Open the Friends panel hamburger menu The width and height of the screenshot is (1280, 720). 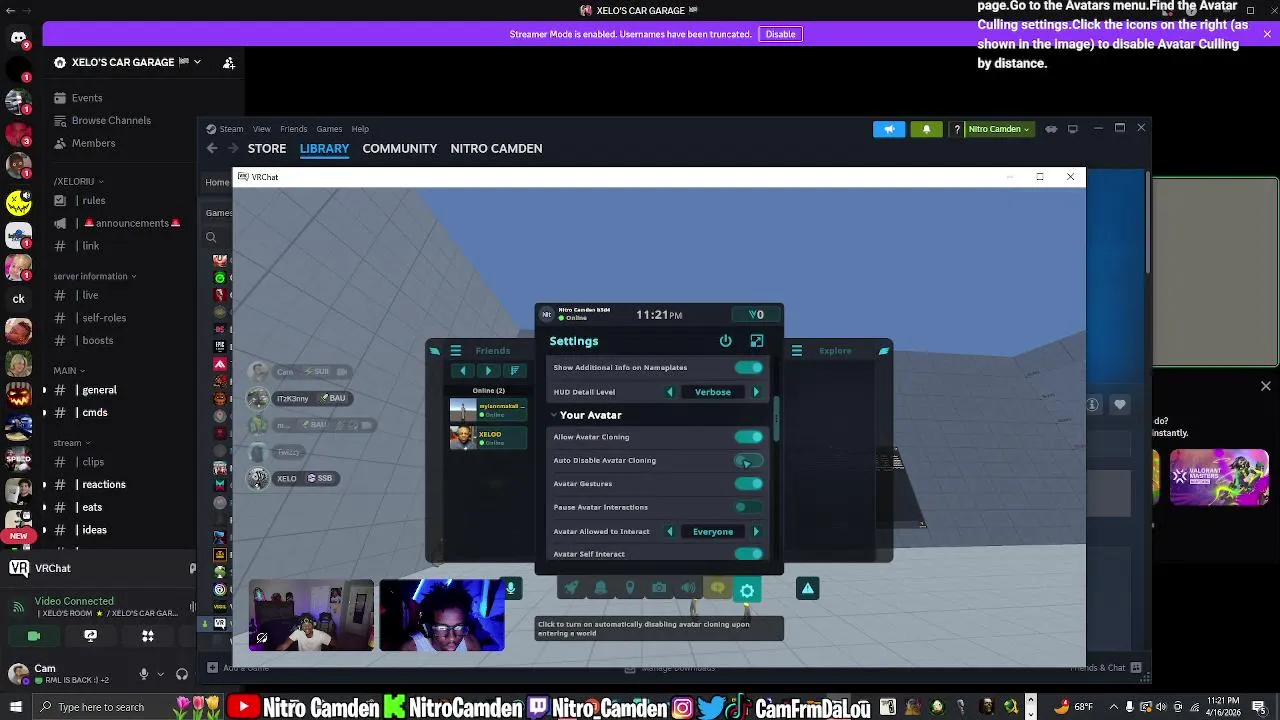click(455, 350)
